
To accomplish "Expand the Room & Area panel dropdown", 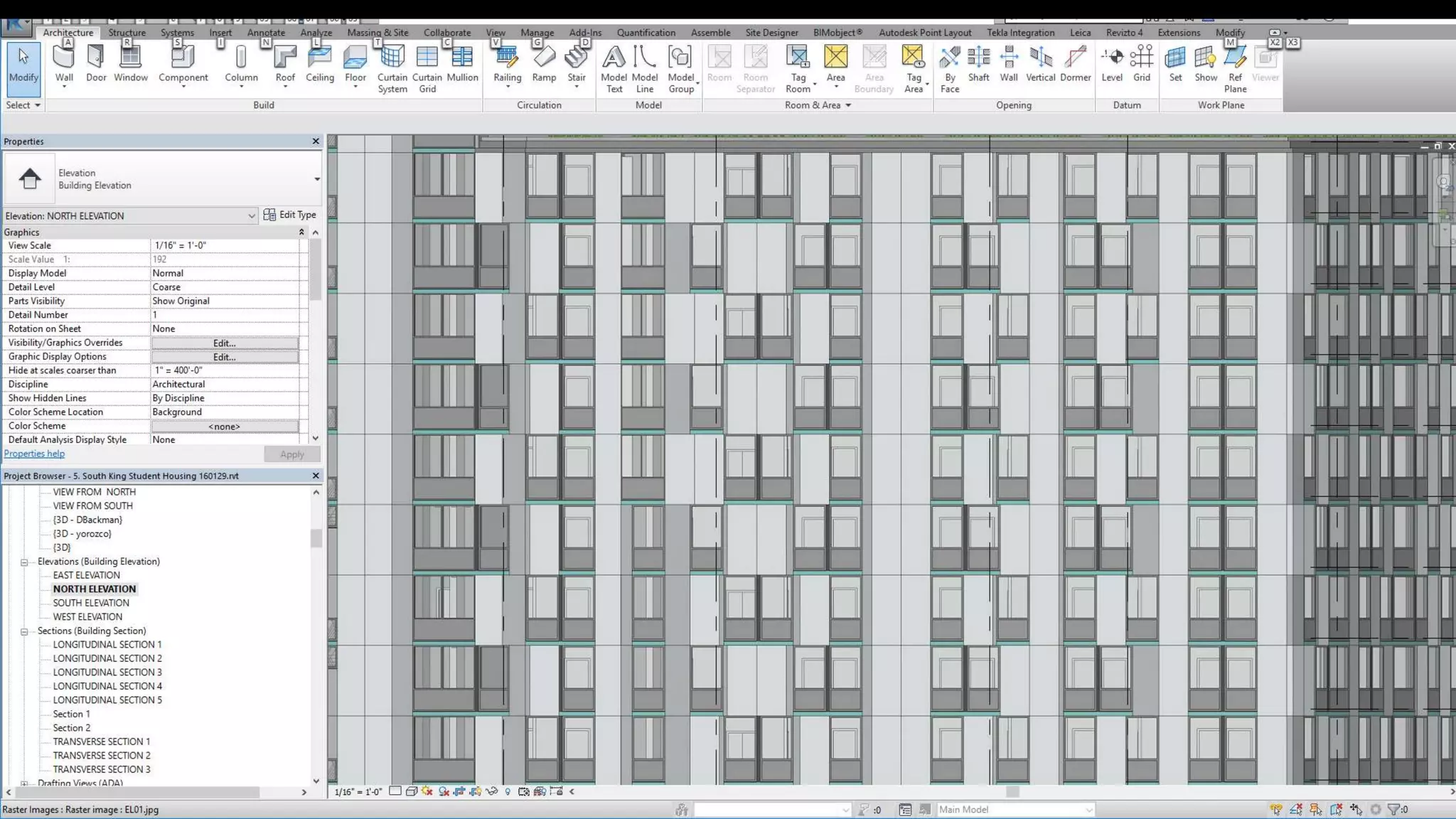I will coord(847,105).
